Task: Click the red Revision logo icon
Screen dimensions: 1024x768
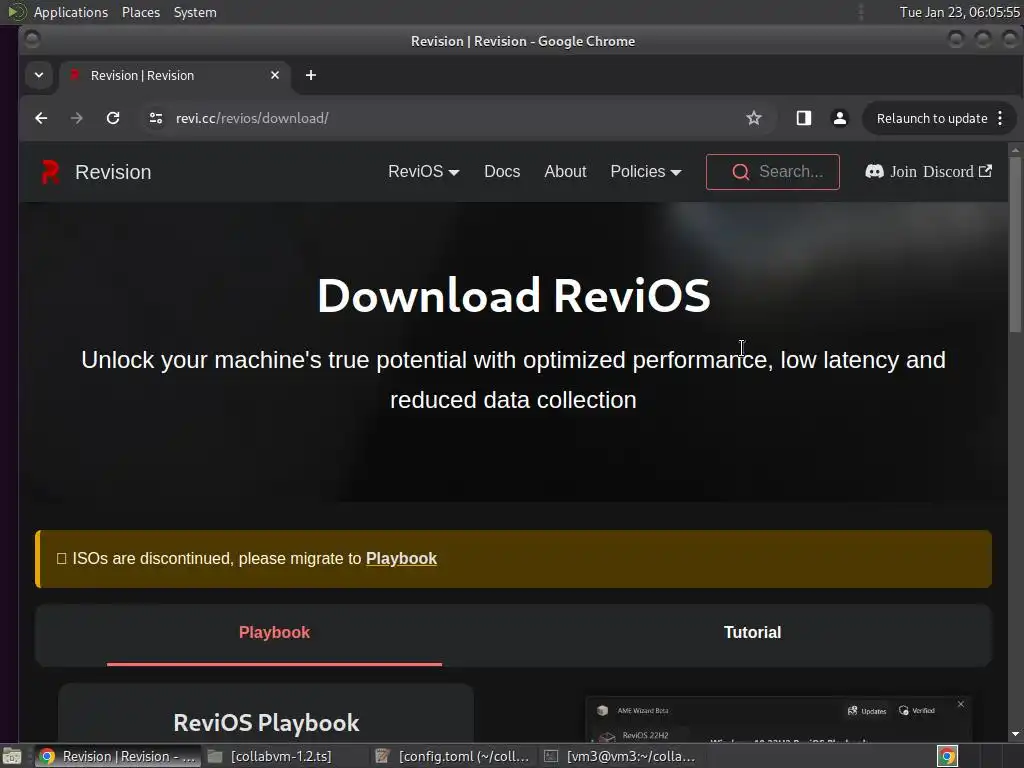Action: 50,172
